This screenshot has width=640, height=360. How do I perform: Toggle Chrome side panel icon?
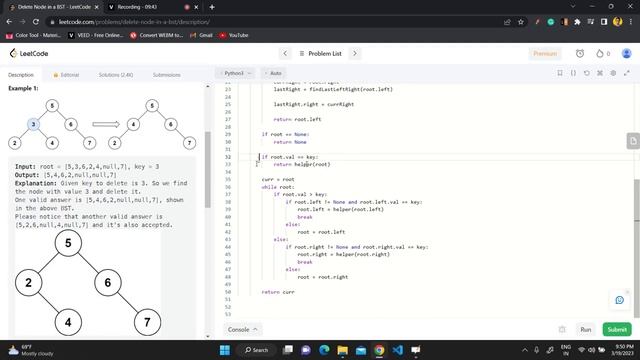tap(604, 22)
